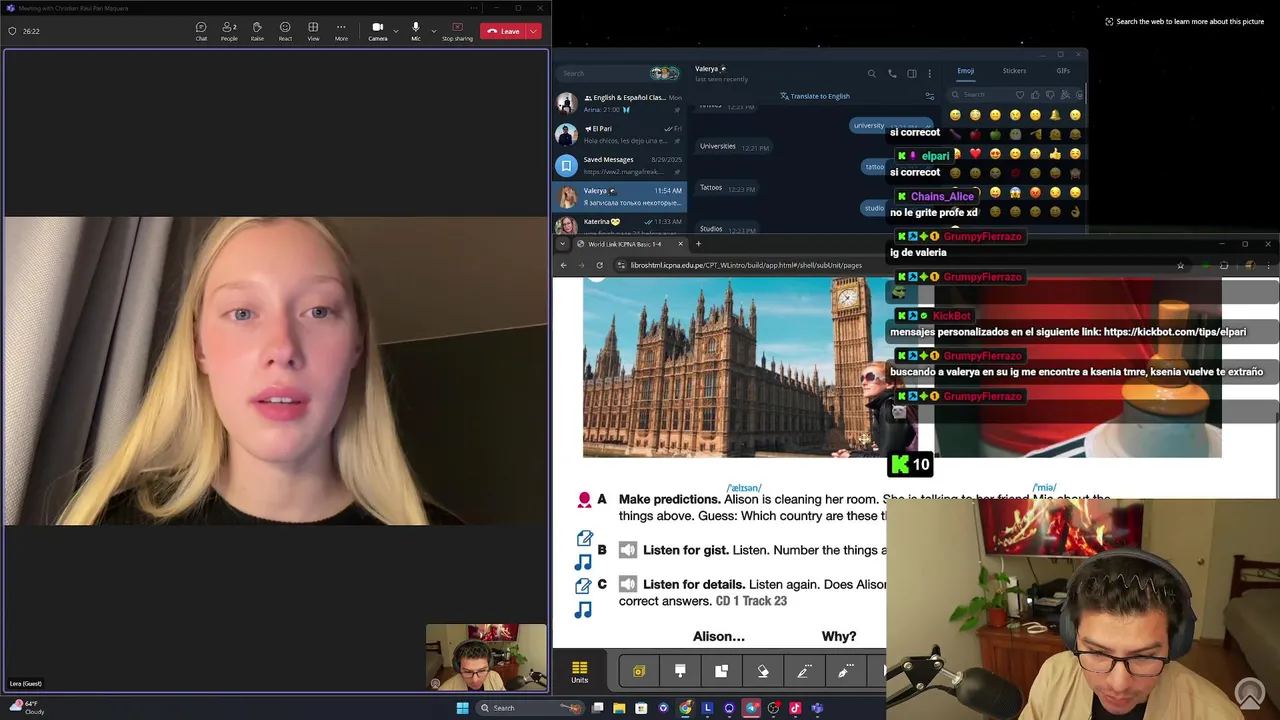This screenshot has width=1280, height=720.
Task: Stop sharing the screen in Teams
Action: coord(457,31)
